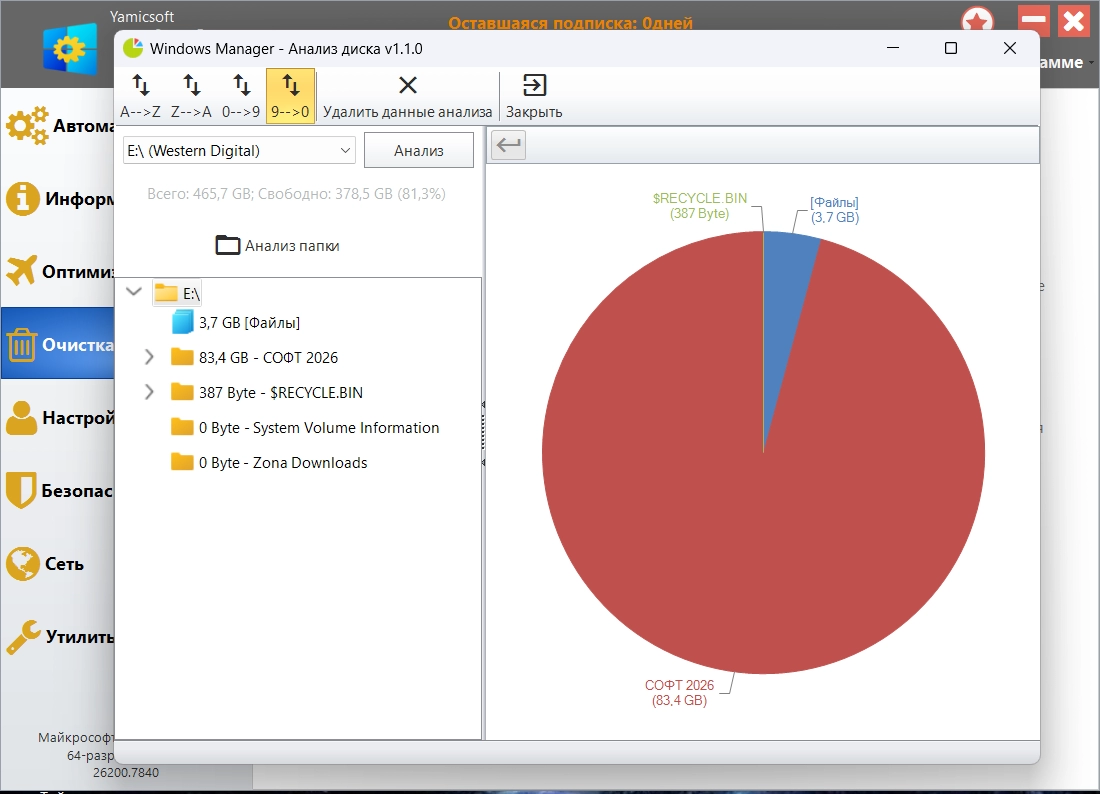The height and width of the screenshot is (794, 1100).
Task: Click 'Закрыть' toolbar button
Action: tap(534, 96)
